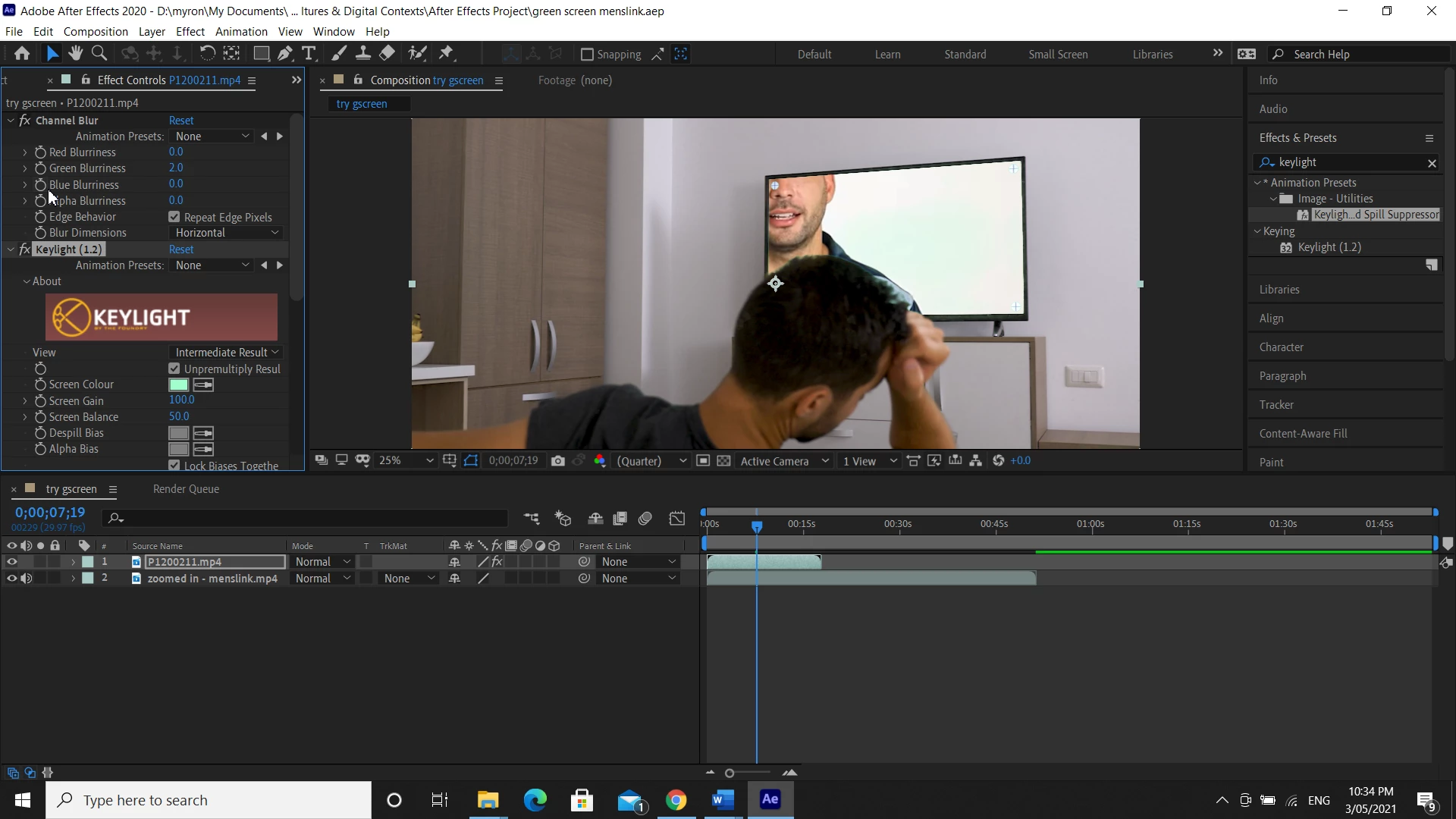Viewport: 1456px width, 819px height.
Task: Open the Keylight View Intermediate Result dropdown
Action: (x=226, y=353)
